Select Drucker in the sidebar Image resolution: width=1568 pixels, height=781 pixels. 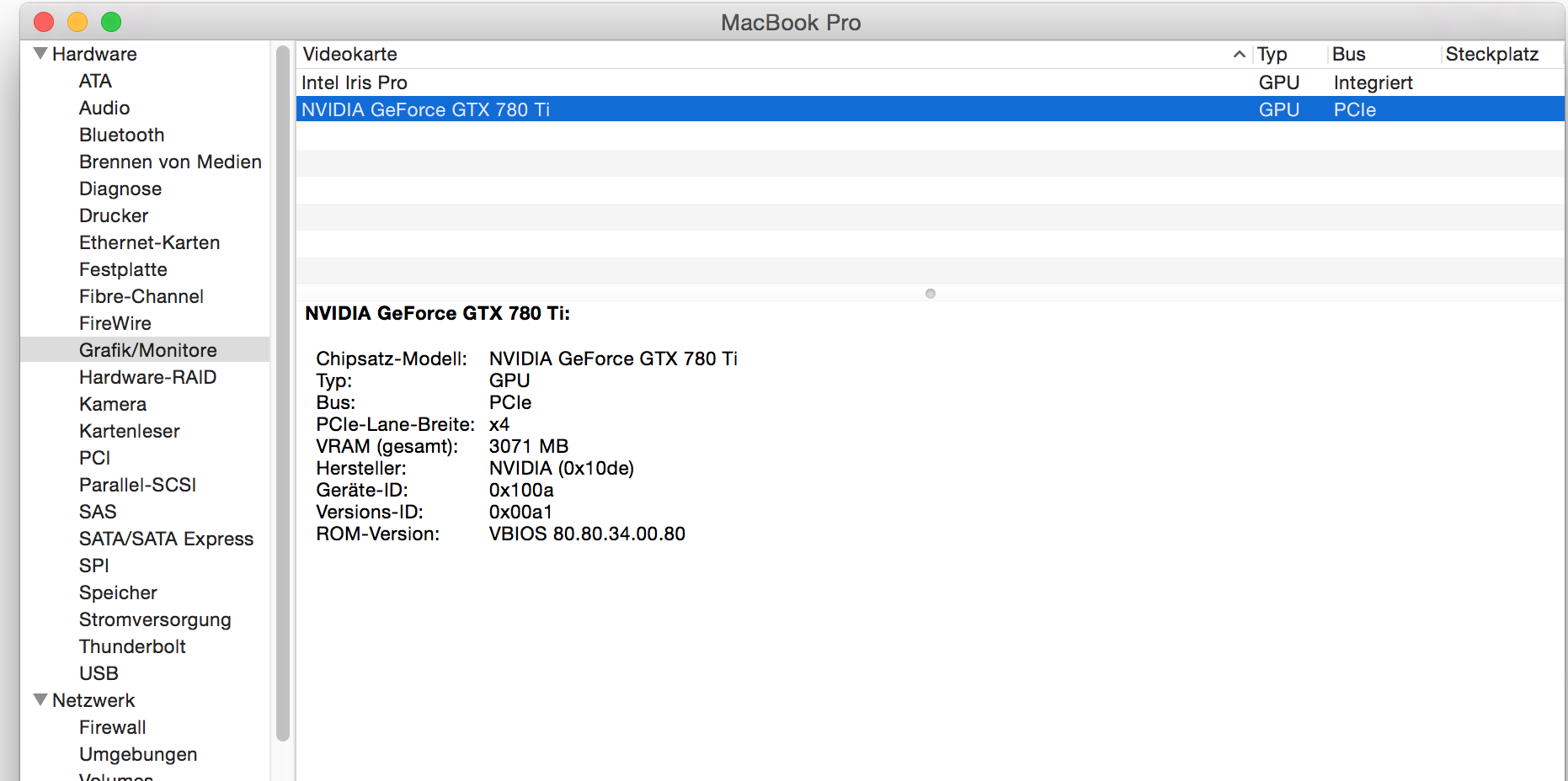114,215
